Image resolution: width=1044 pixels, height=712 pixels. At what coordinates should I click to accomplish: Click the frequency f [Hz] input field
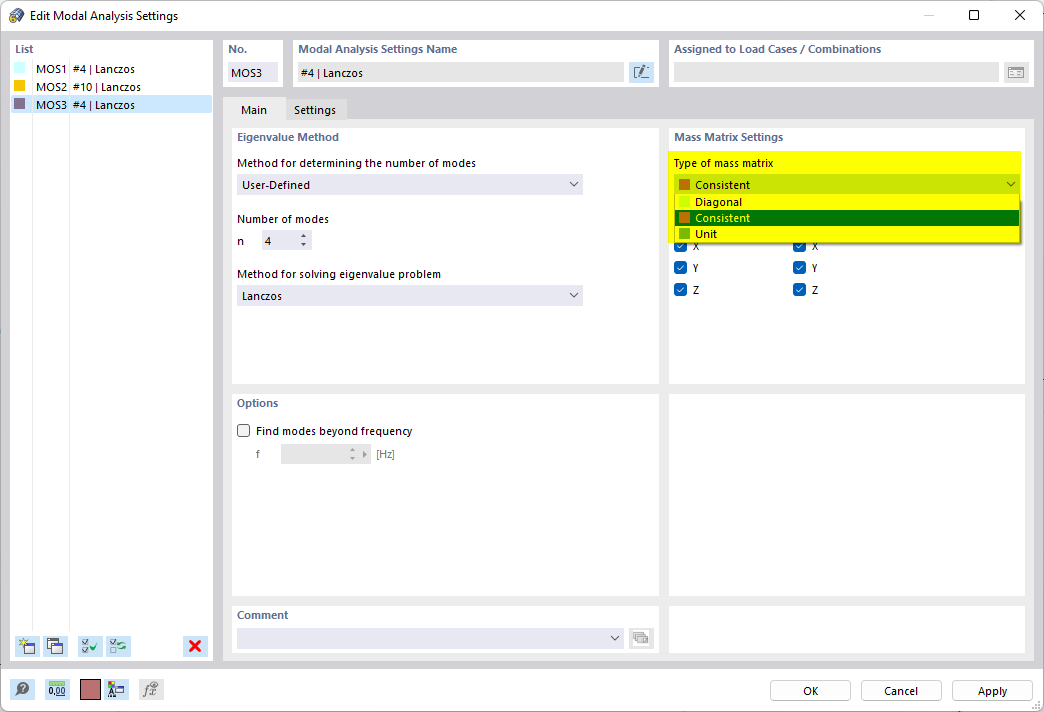coord(314,454)
